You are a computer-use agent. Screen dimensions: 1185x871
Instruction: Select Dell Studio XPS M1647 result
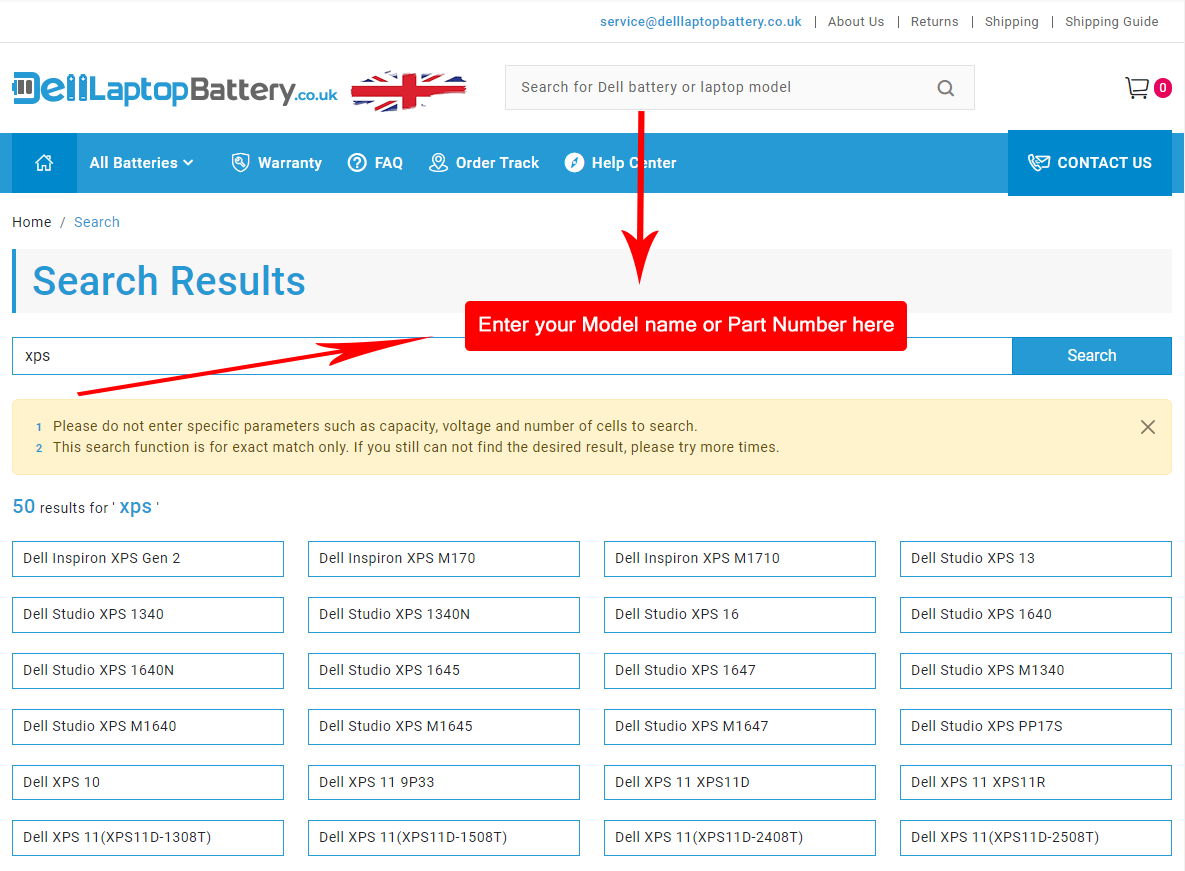point(740,727)
